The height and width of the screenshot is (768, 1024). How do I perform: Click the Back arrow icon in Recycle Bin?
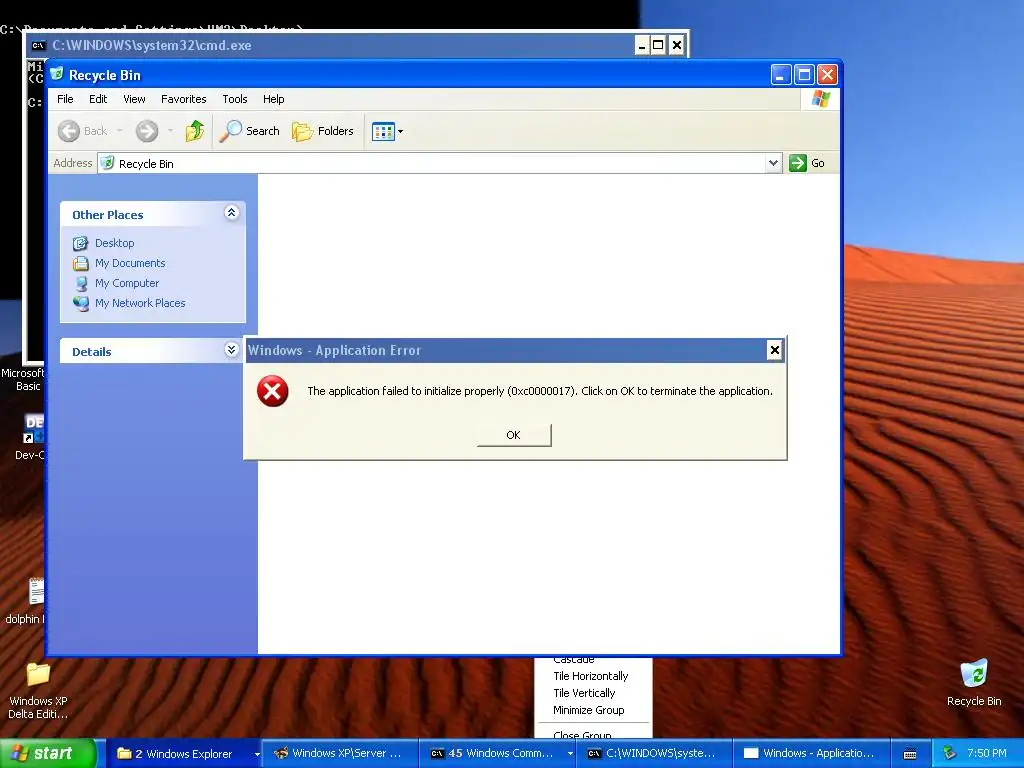69,131
